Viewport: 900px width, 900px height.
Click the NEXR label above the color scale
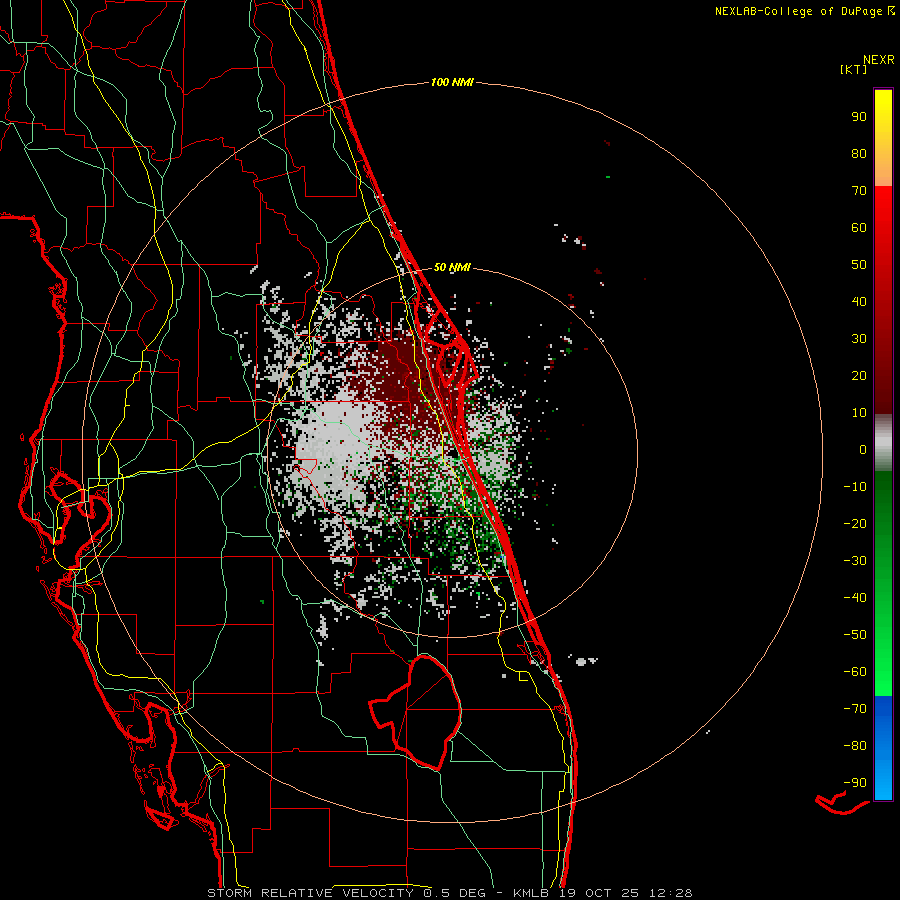879,60
